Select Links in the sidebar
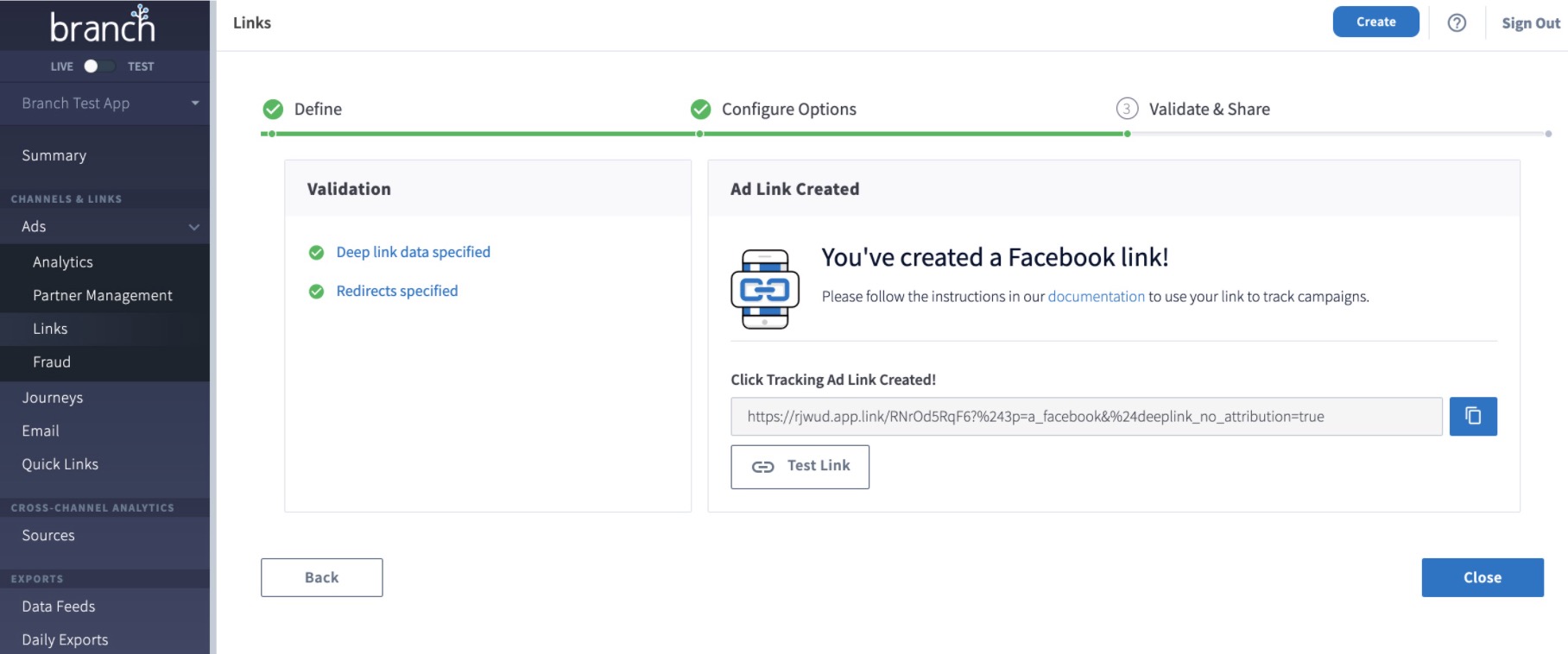This screenshot has width=1568, height=654. pos(50,329)
